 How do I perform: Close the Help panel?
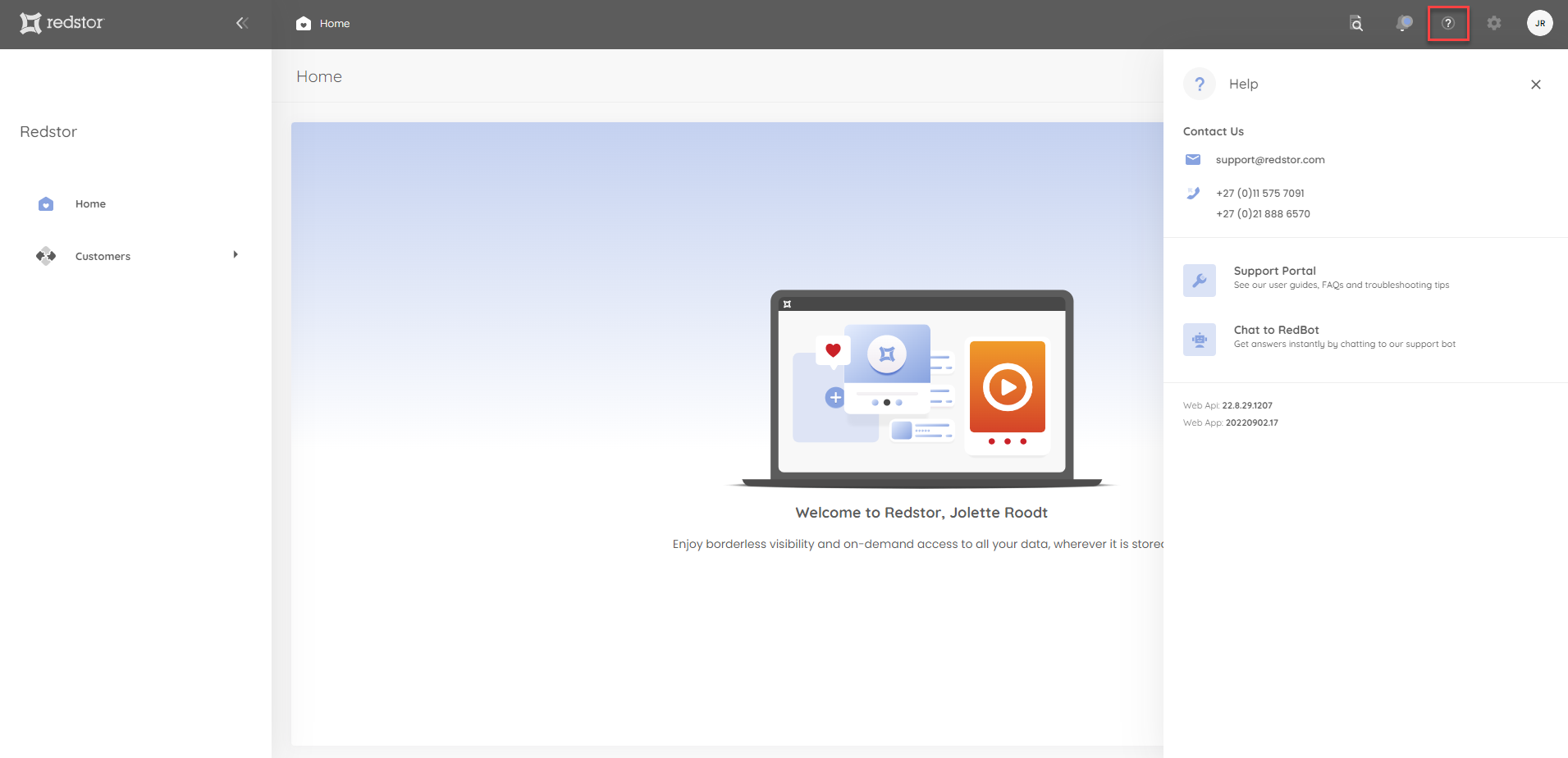(x=1536, y=84)
